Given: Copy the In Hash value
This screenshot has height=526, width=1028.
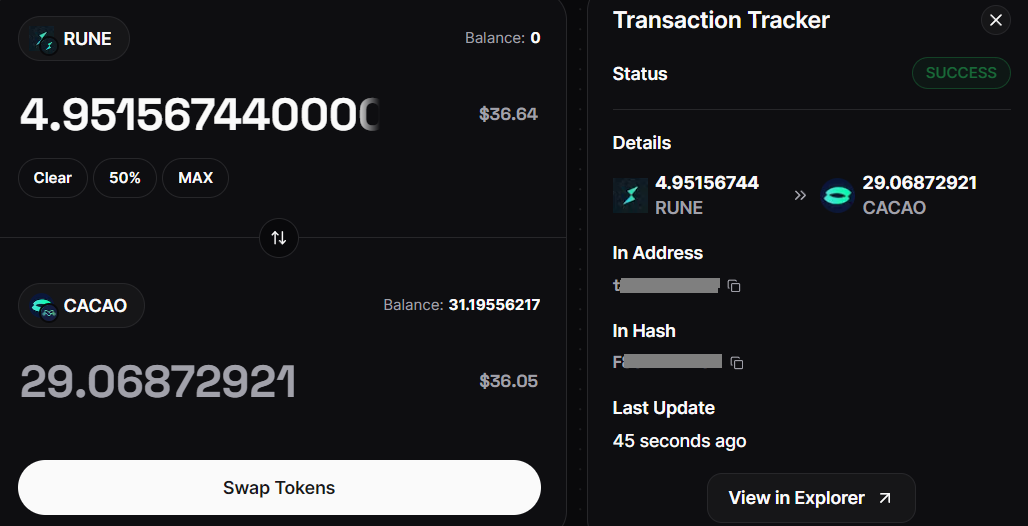Looking at the screenshot, I should tap(737, 363).
